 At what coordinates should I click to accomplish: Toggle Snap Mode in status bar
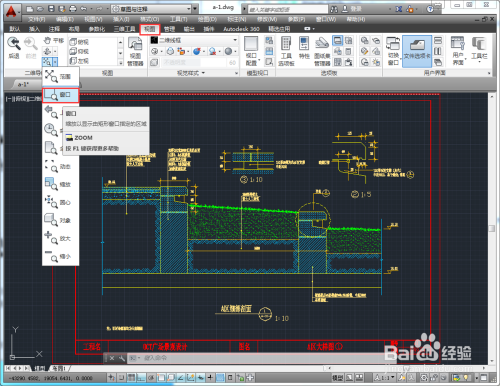121,378
